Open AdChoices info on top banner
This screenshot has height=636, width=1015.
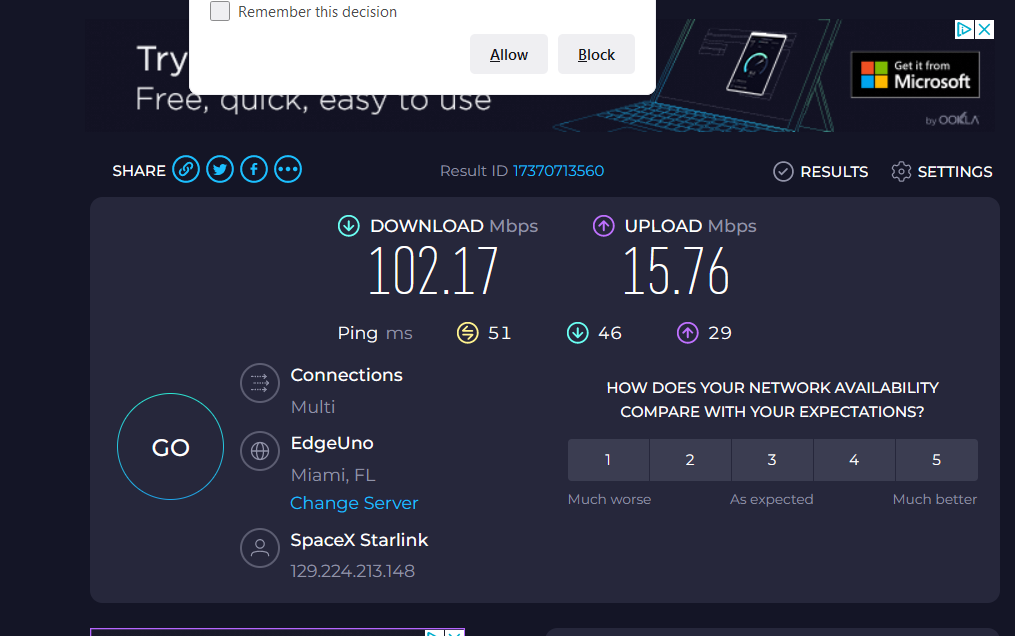point(965,29)
